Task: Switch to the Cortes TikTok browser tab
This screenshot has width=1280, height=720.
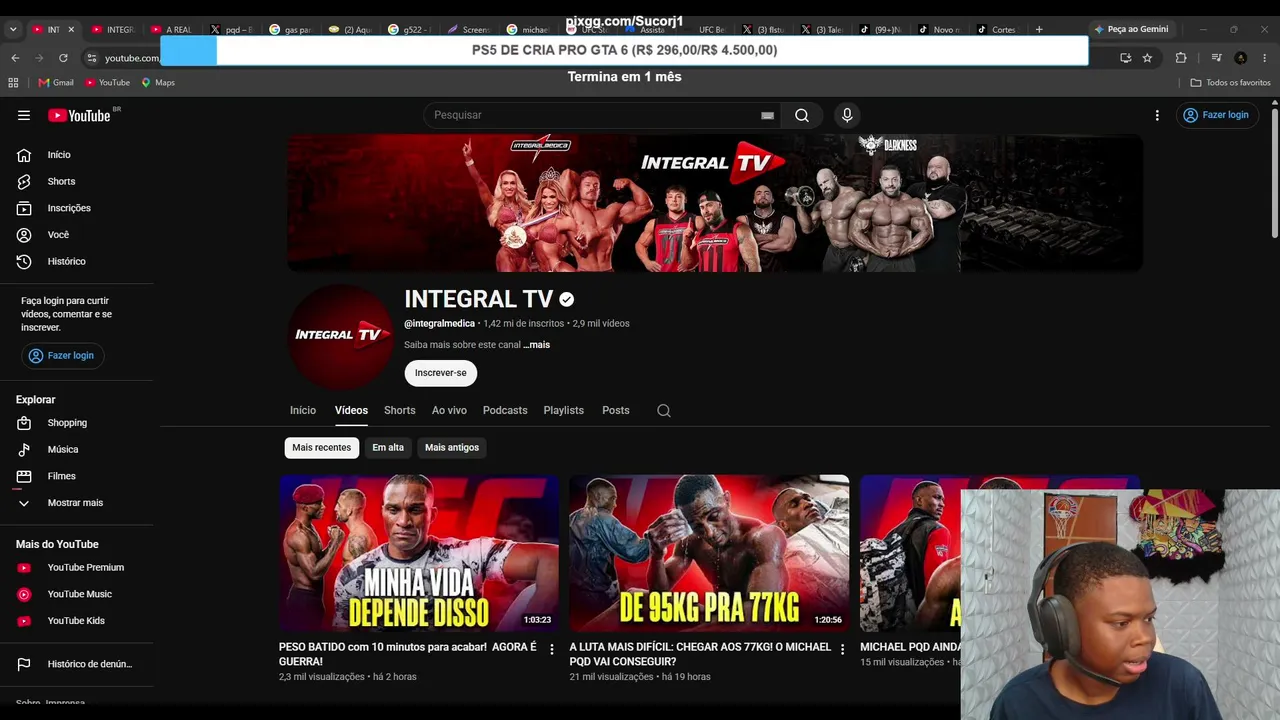Action: pyautogui.click(x=997, y=30)
